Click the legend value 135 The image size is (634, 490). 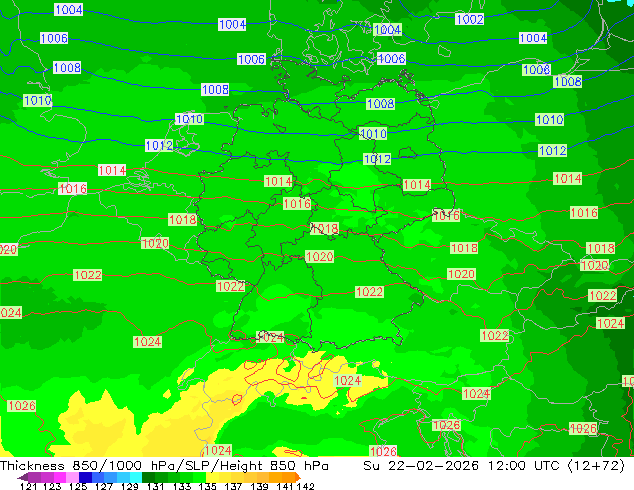pos(207,486)
